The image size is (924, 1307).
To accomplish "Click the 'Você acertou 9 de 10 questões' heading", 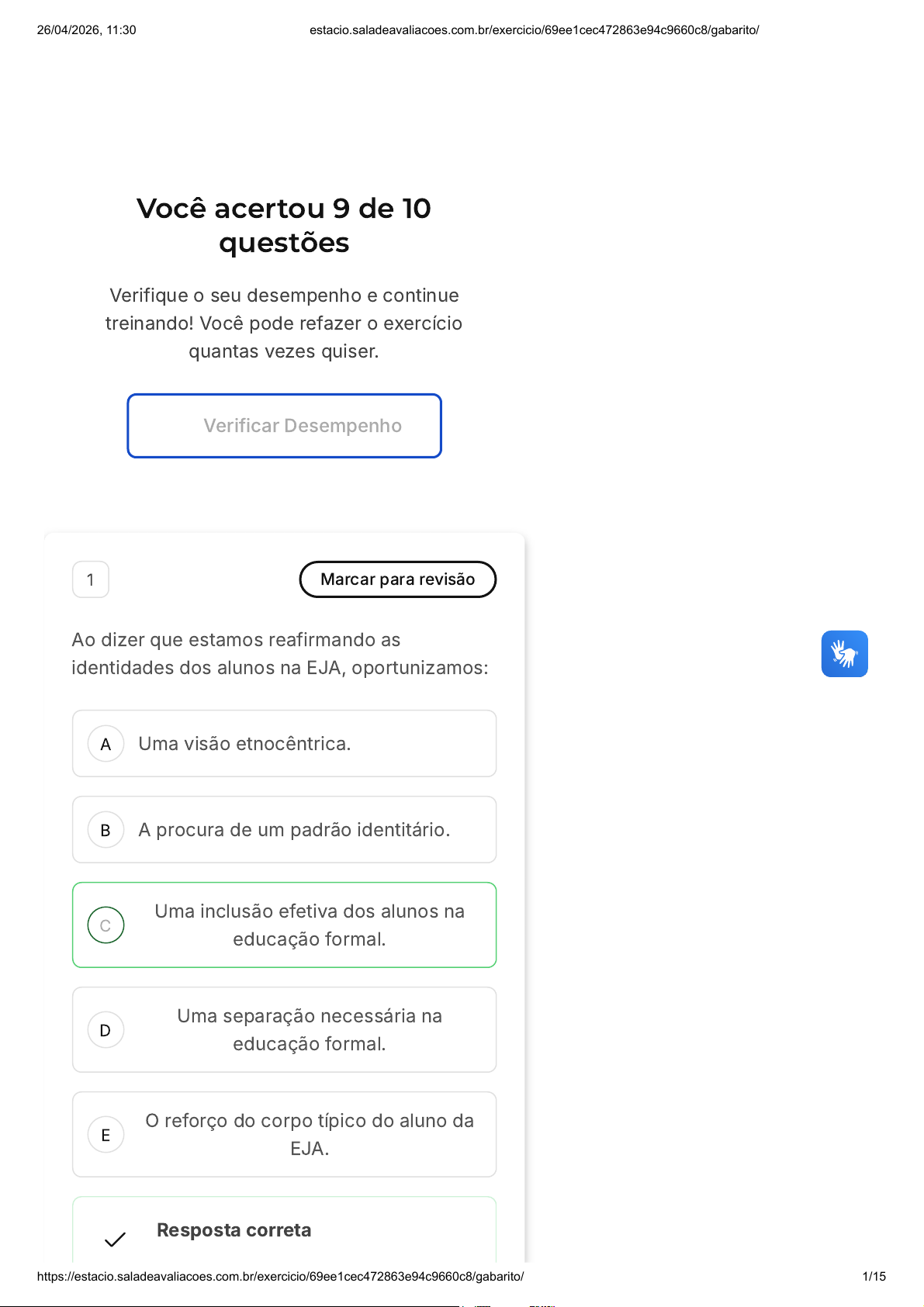I will click(x=284, y=225).
